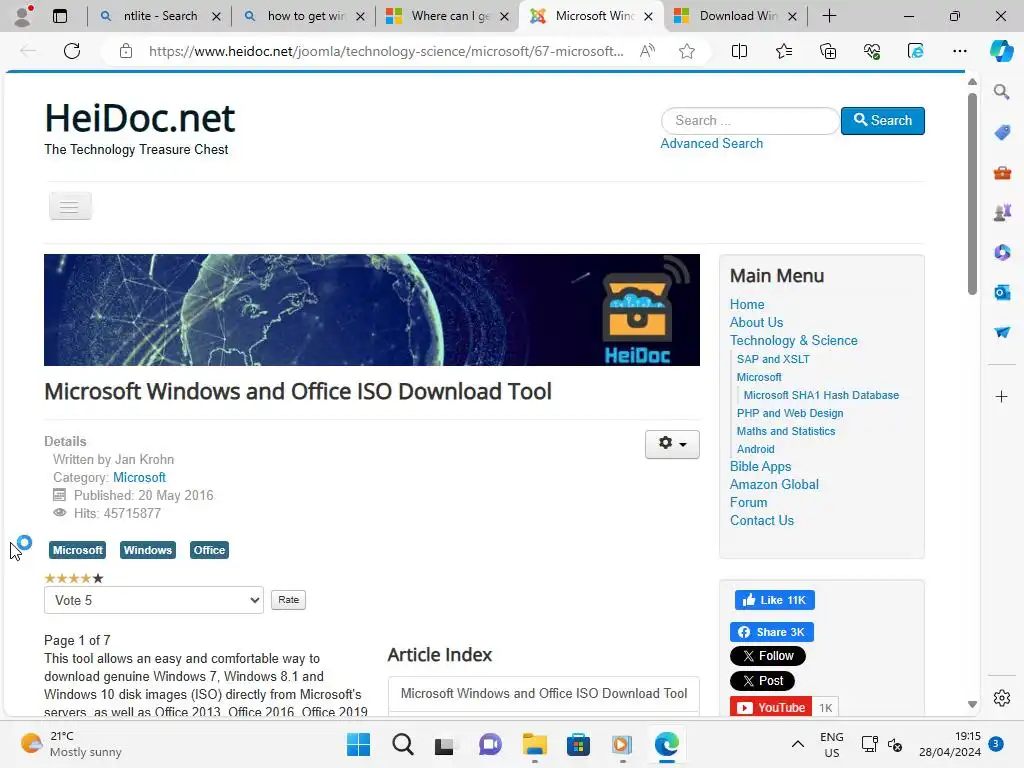Viewport: 1024px width, 768px height.
Task: Open the Favorites list icon
Action: pos(784,51)
